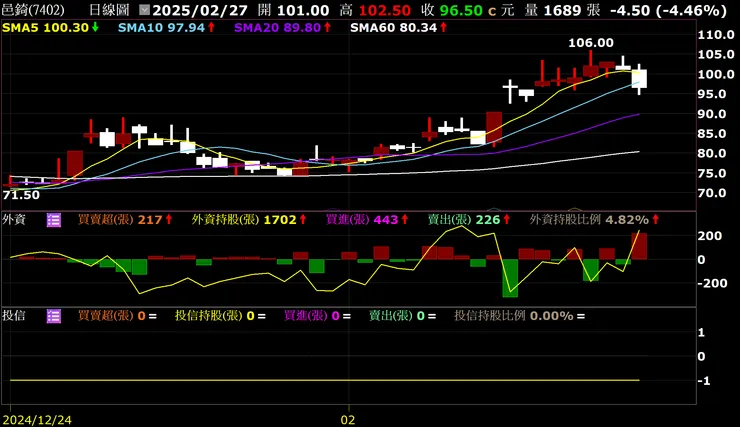The width and height of the screenshot is (740, 427).
Task: Click the SMA20 89.80 indicator label
Action: (283, 28)
